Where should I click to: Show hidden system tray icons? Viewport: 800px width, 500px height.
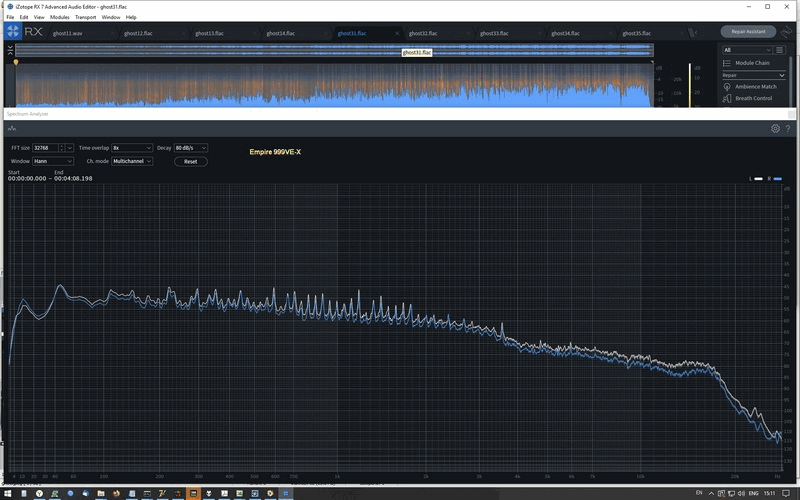point(711,493)
